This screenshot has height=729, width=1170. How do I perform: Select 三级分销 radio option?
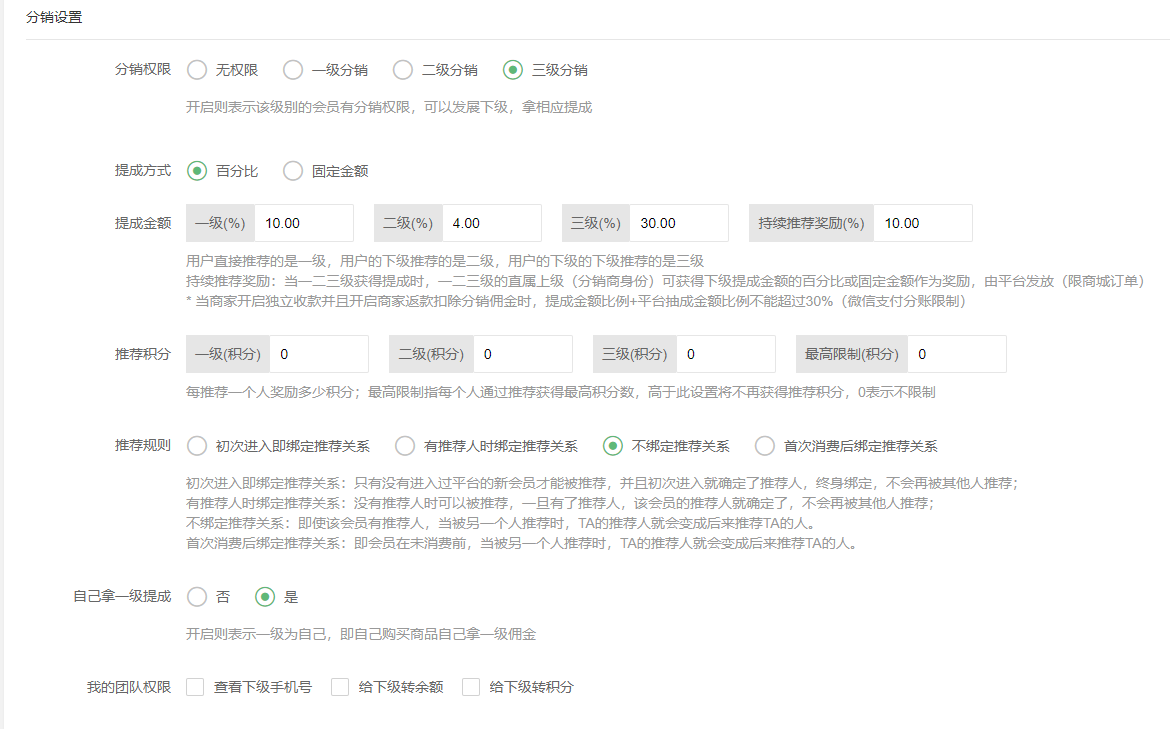(x=513, y=70)
